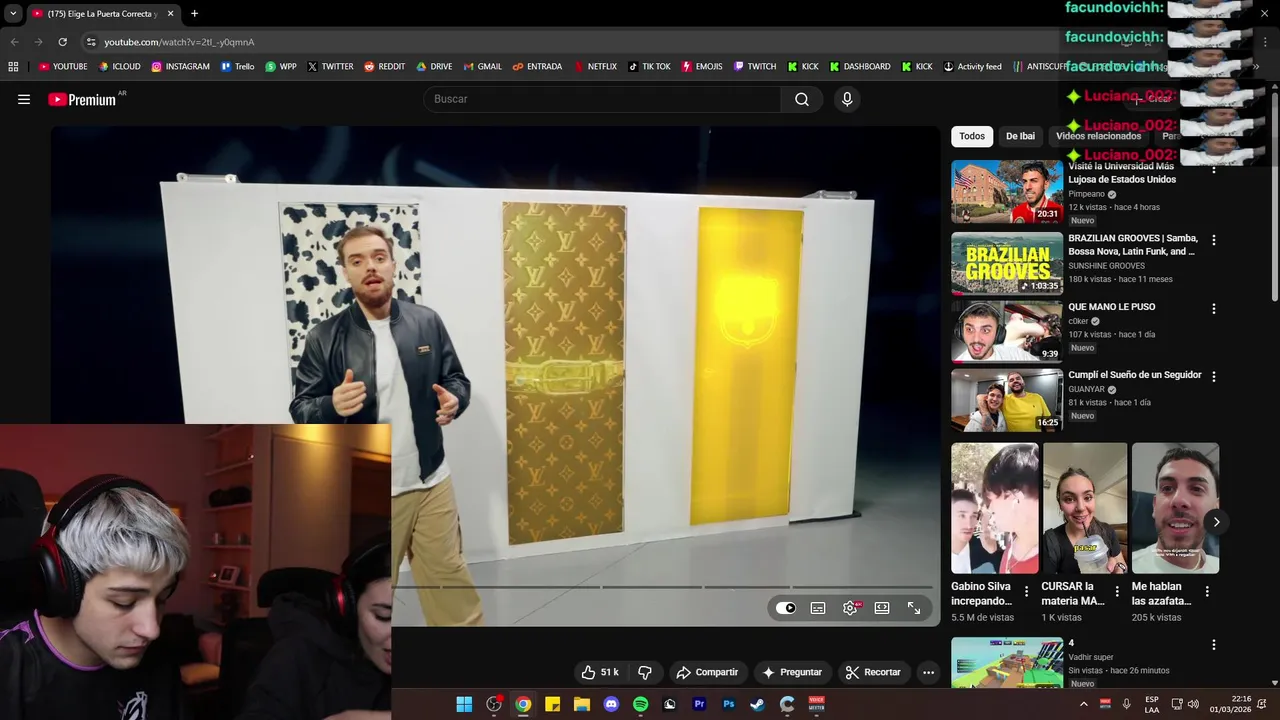Go back to previous page

[14, 42]
